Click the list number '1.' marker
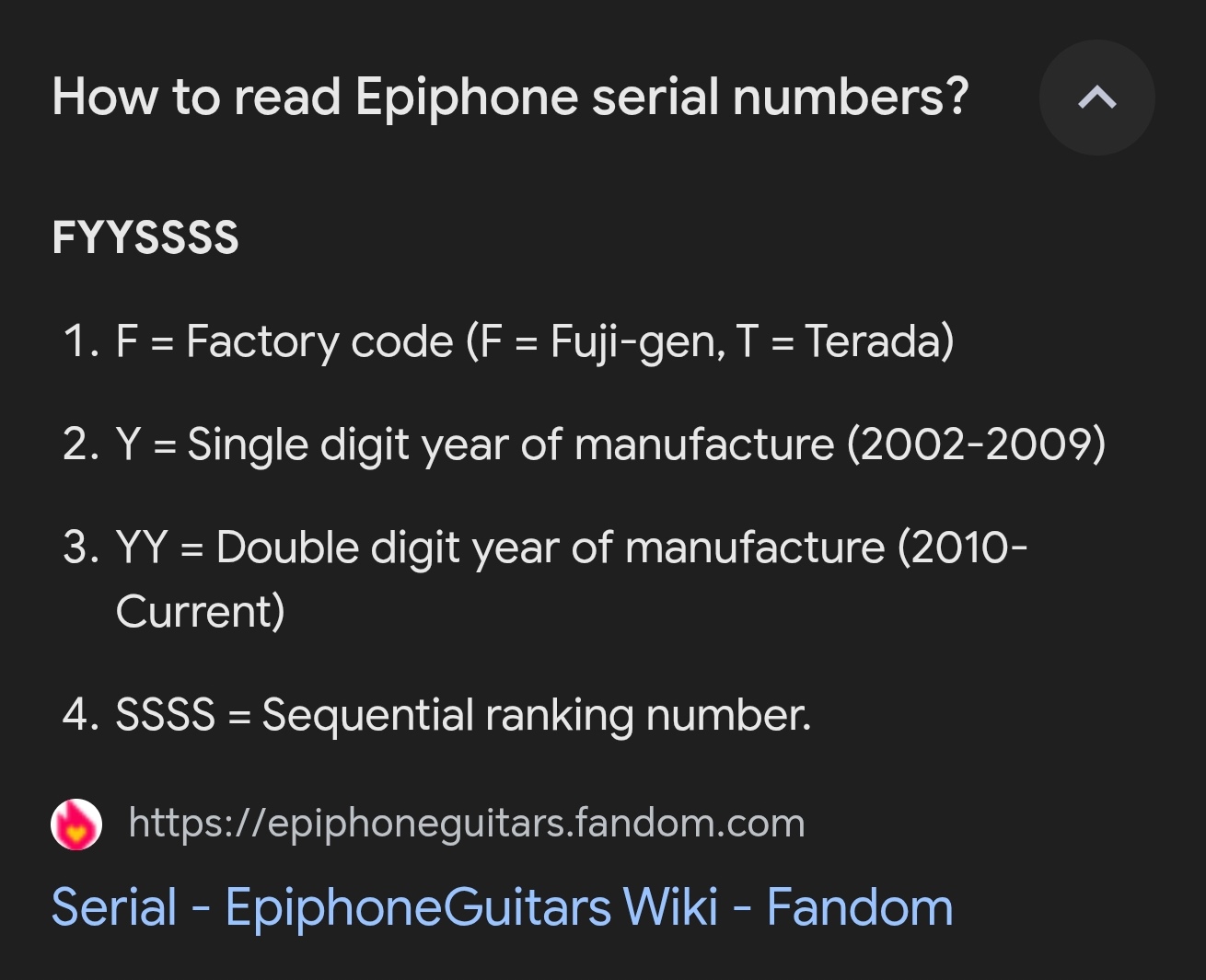 click(x=81, y=341)
